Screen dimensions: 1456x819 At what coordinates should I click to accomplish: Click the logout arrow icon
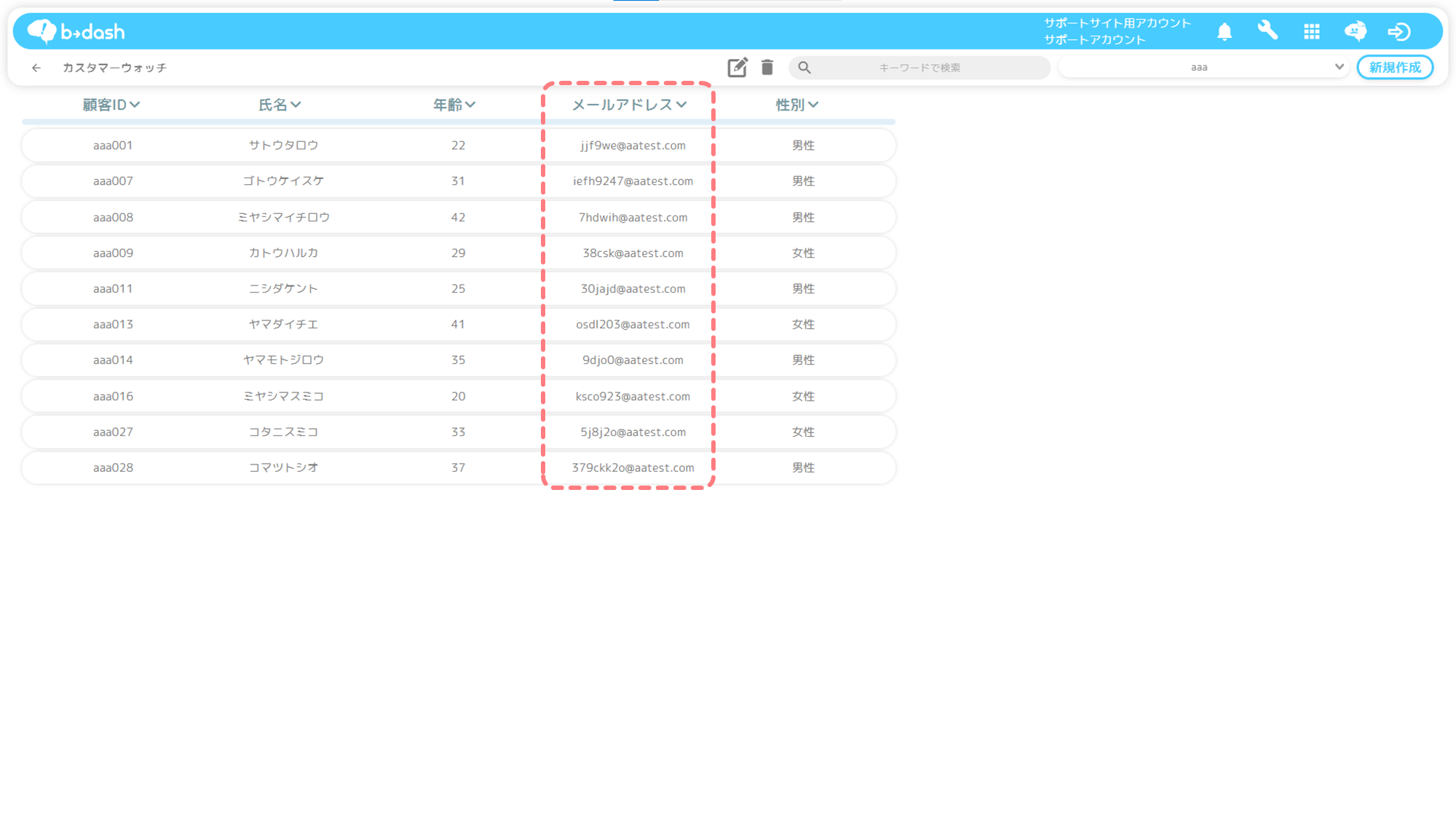pos(1398,31)
